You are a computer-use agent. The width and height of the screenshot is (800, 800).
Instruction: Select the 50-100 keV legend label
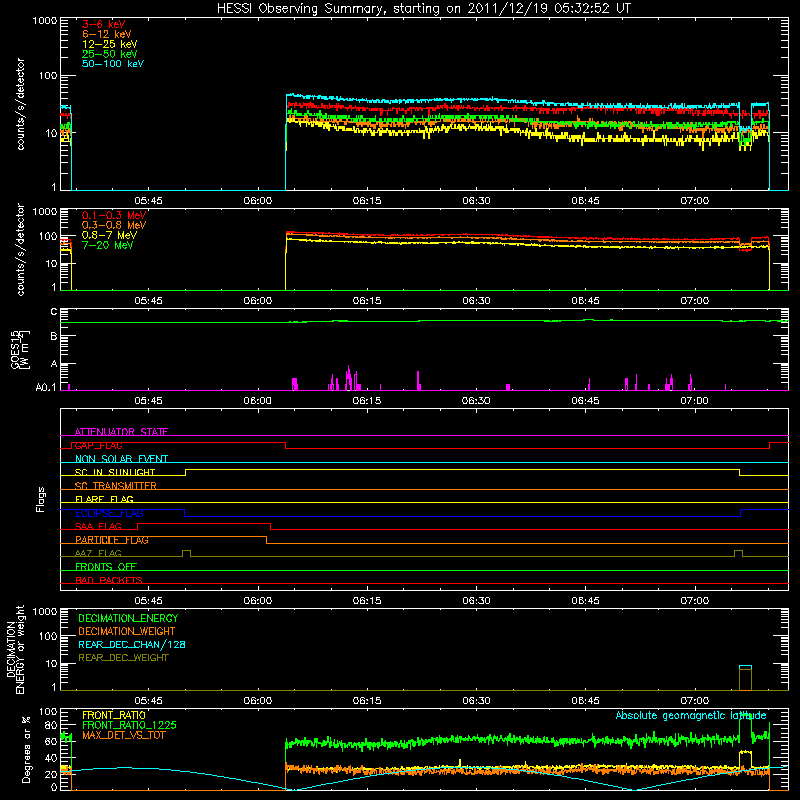tap(113, 64)
